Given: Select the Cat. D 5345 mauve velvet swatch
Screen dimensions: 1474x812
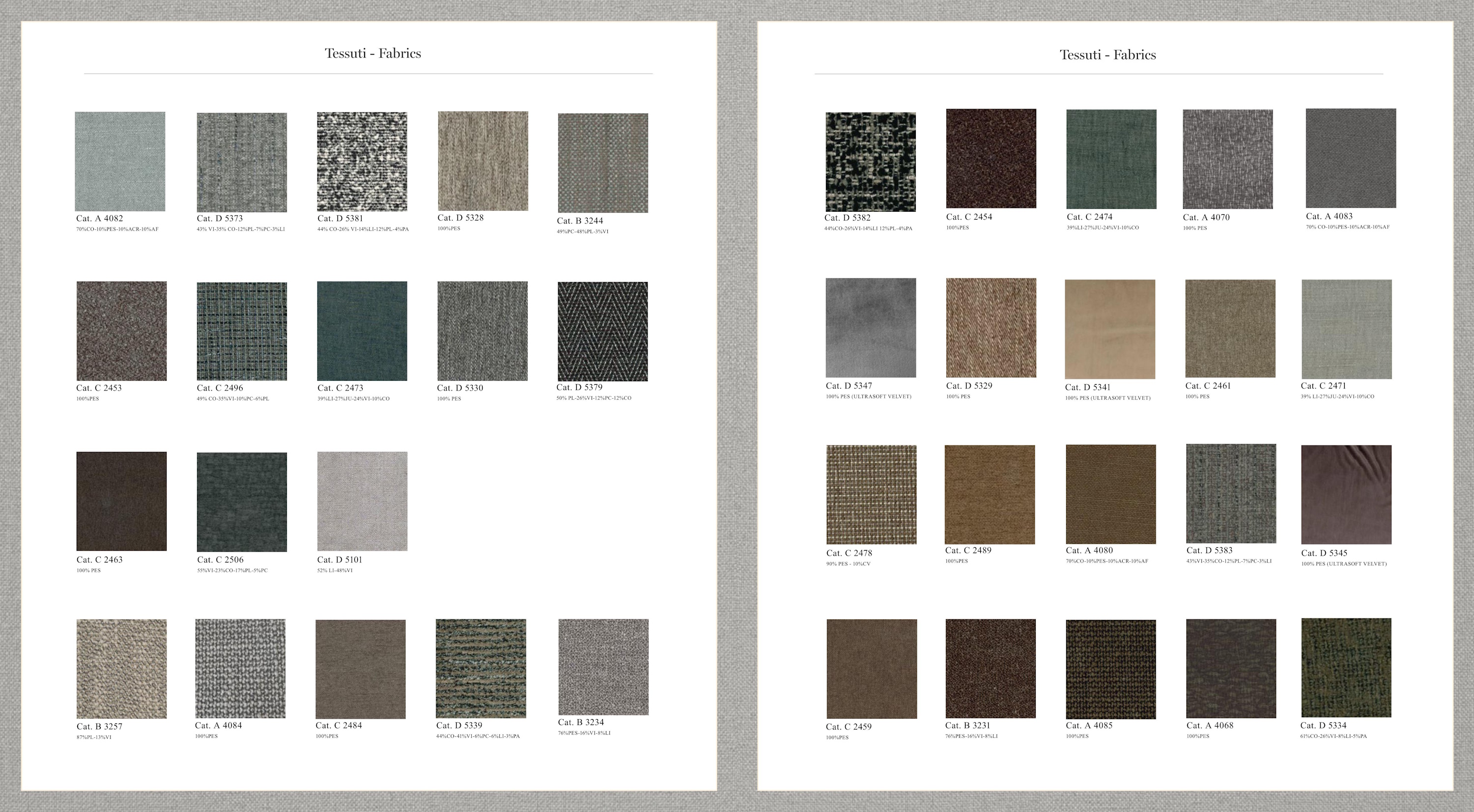Looking at the screenshot, I should point(1346,494).
